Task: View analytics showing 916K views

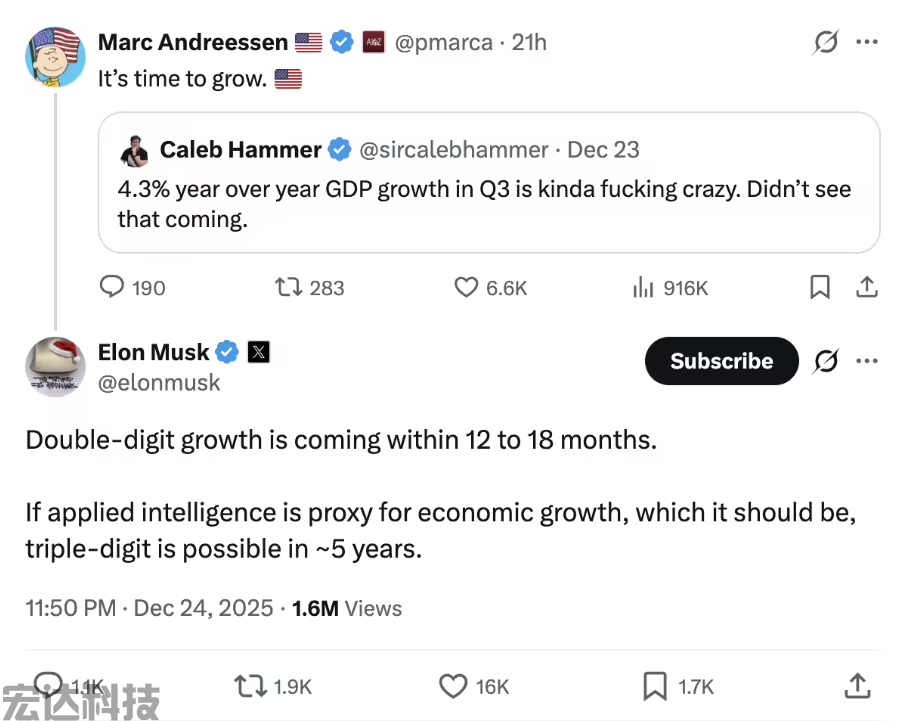Action: click(642, 288)
